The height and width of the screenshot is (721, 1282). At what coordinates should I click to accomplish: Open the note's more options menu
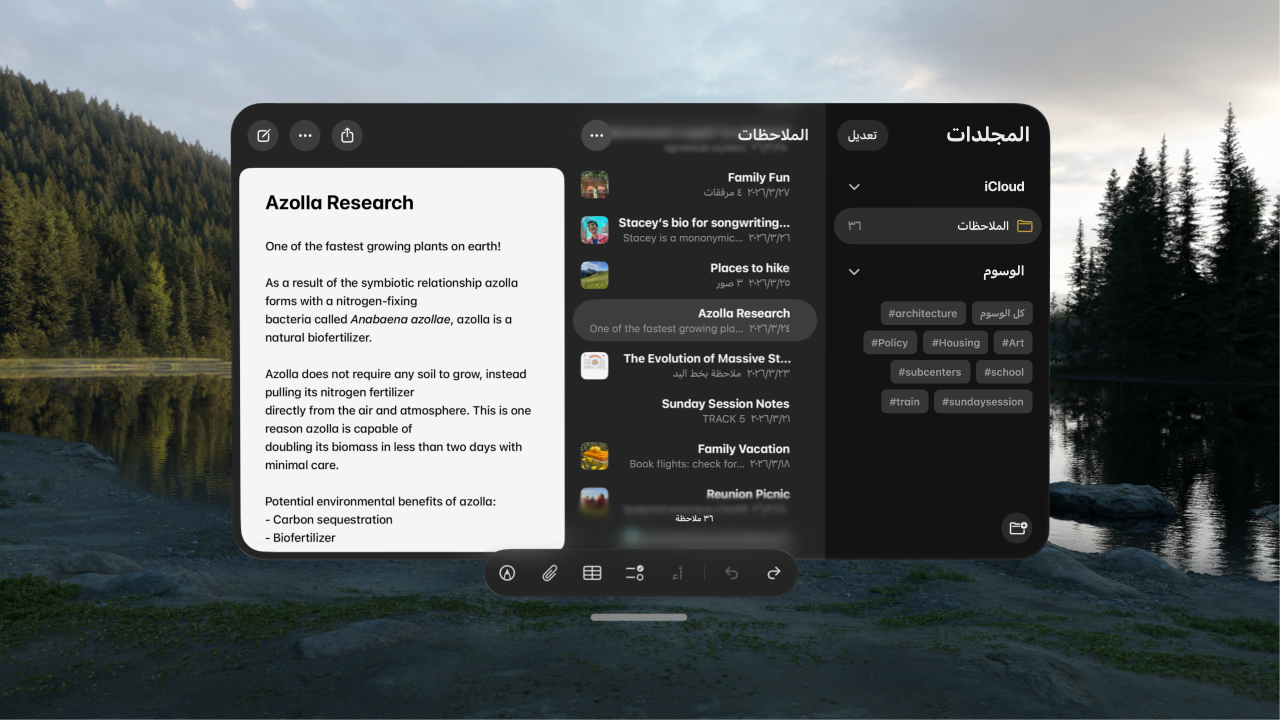click(305, 135)
